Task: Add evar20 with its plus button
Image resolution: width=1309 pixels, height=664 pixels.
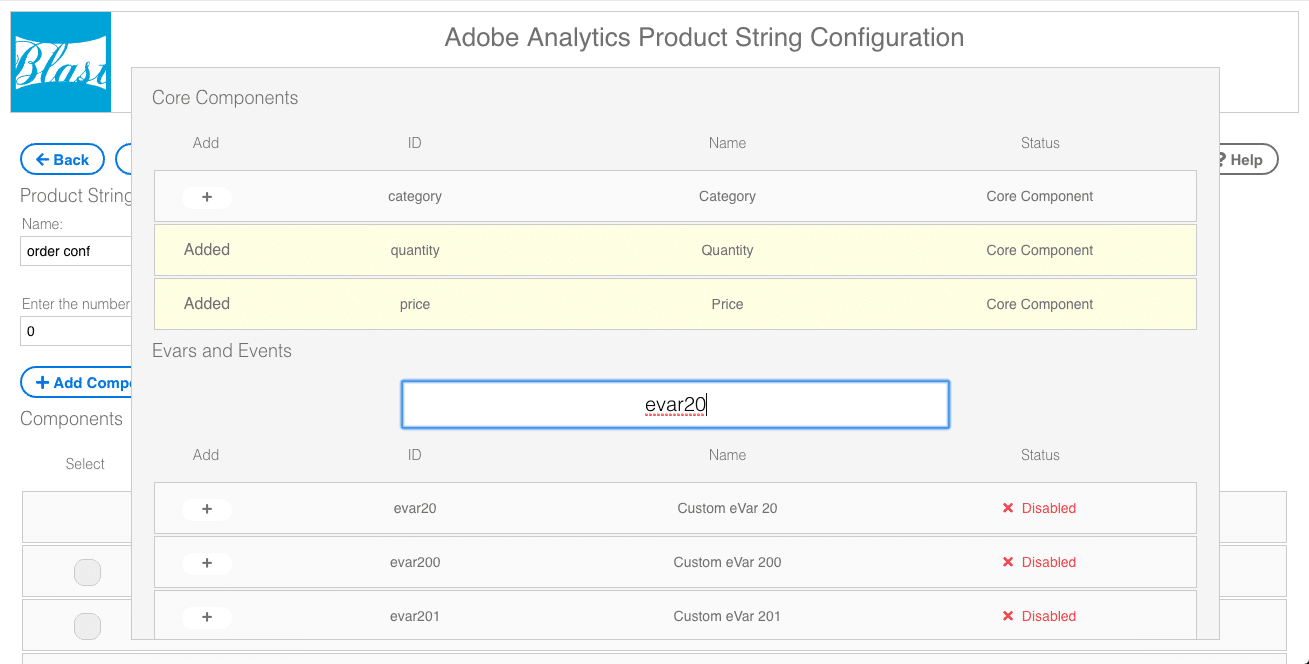Action: click(207, 509)
